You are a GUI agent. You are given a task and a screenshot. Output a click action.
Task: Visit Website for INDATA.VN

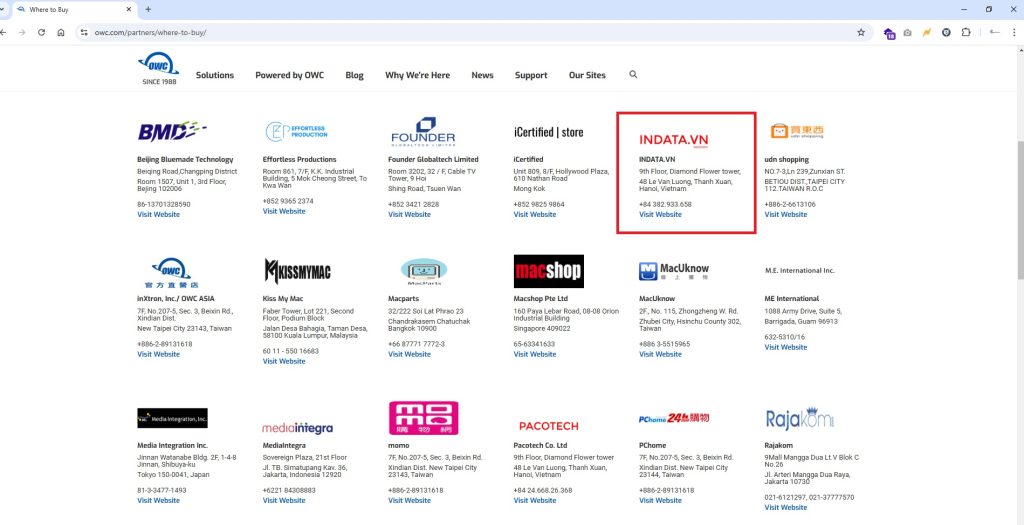click(x=660, y=214)
